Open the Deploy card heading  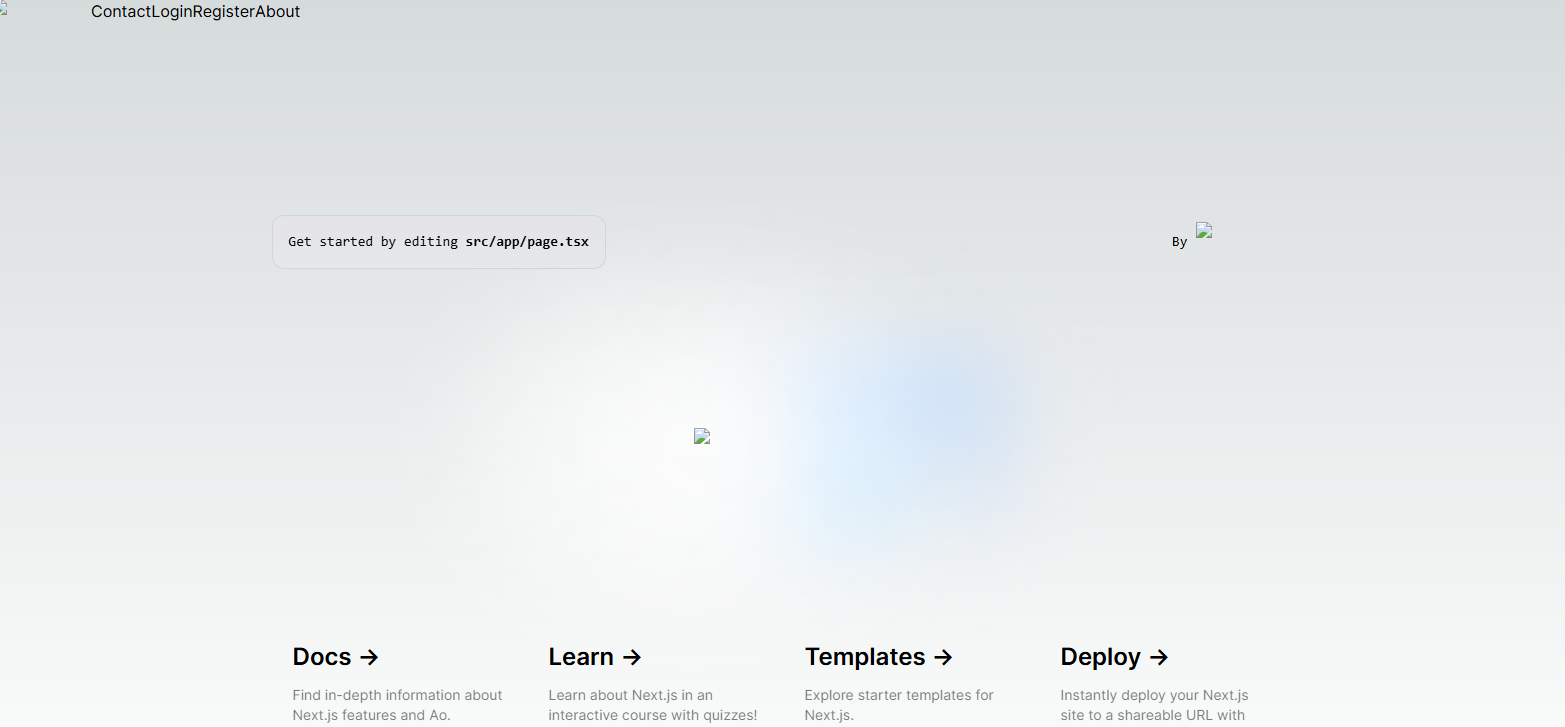point(1100,657)
